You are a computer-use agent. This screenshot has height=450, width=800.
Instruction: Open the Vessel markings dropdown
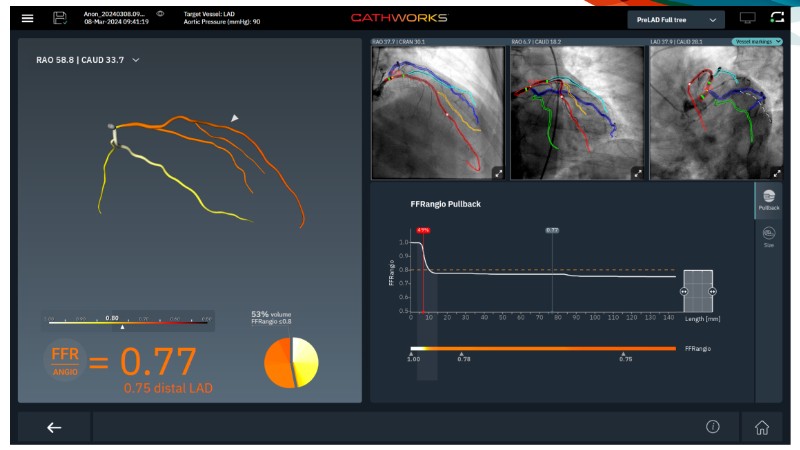(755, 42)
